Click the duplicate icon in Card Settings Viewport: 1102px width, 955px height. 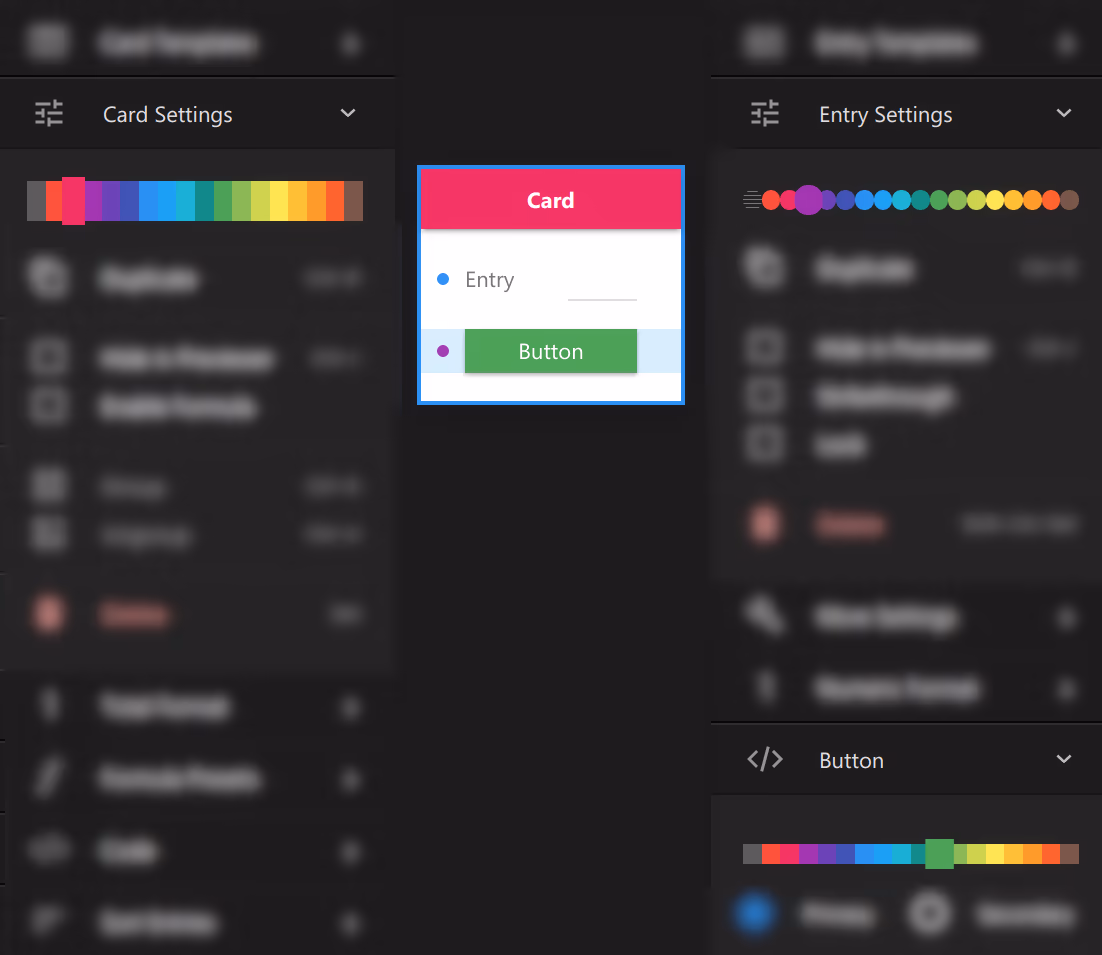click(x=48, y=278)
